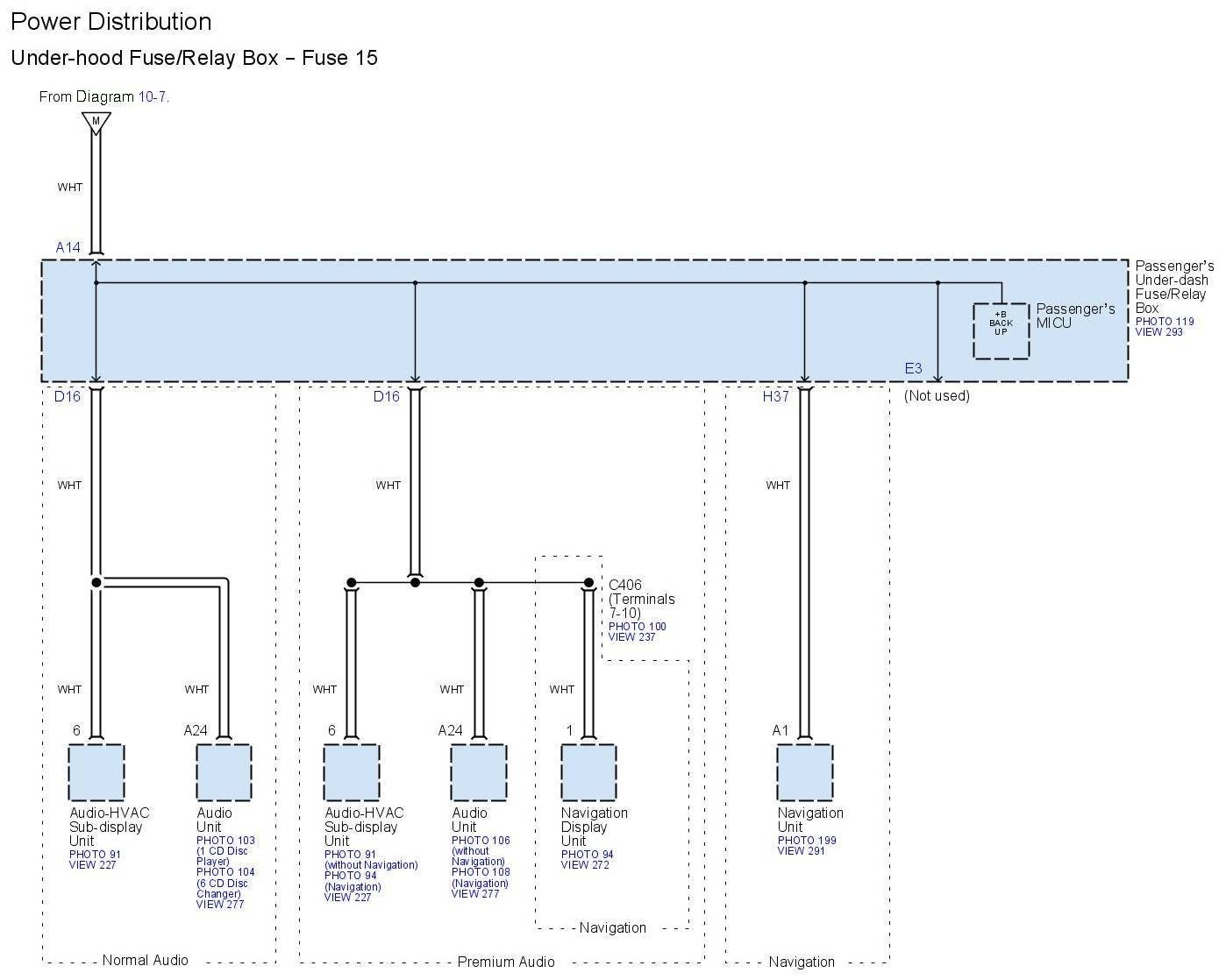Open PHOTO 199 link for Navigation Unit

pos(807,841)
